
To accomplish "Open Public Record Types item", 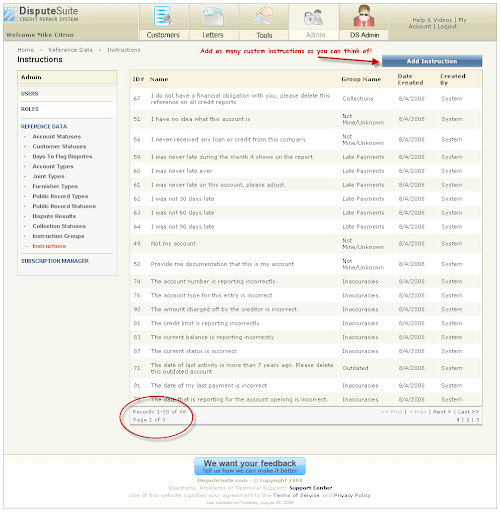I will click(60, 196).
